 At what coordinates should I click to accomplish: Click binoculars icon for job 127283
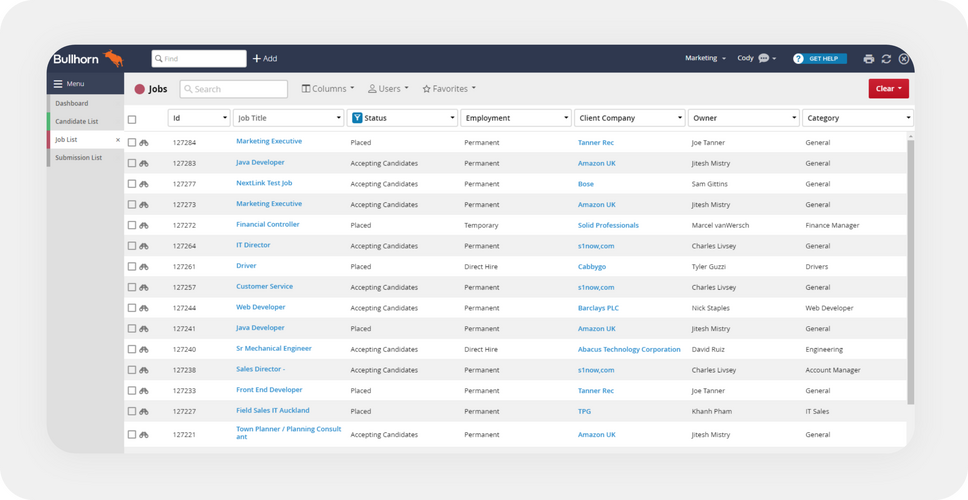(144, 164)
